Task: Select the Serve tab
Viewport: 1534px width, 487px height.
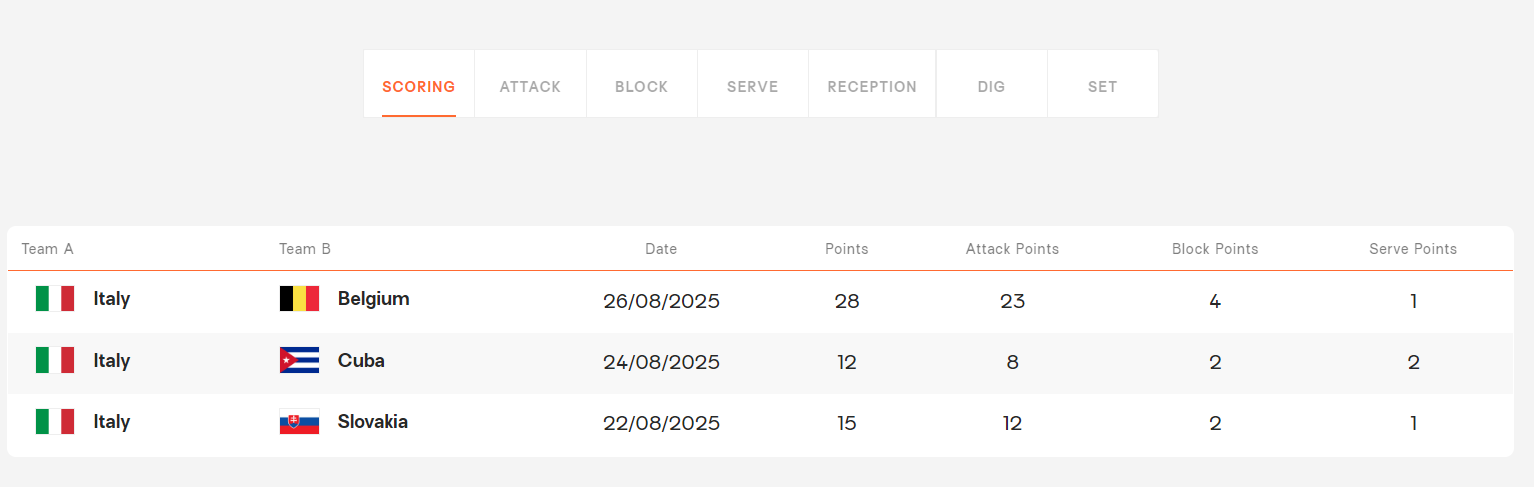Action: point(752,87)
